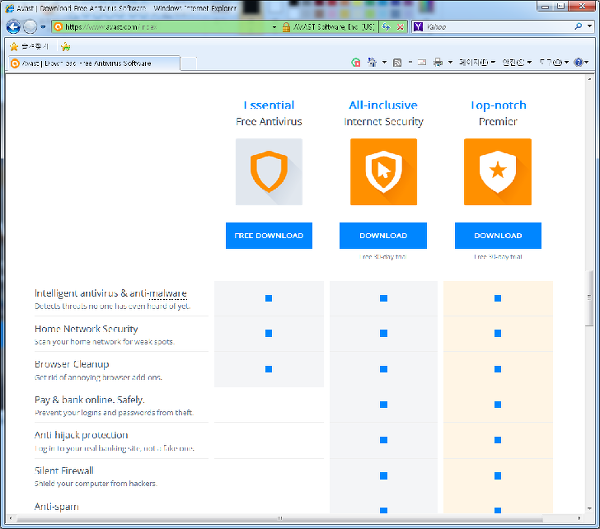Click the Premier star shield image
Image resolution: width=600 pixels, height=529 pixels.
(x=498, y=171)
